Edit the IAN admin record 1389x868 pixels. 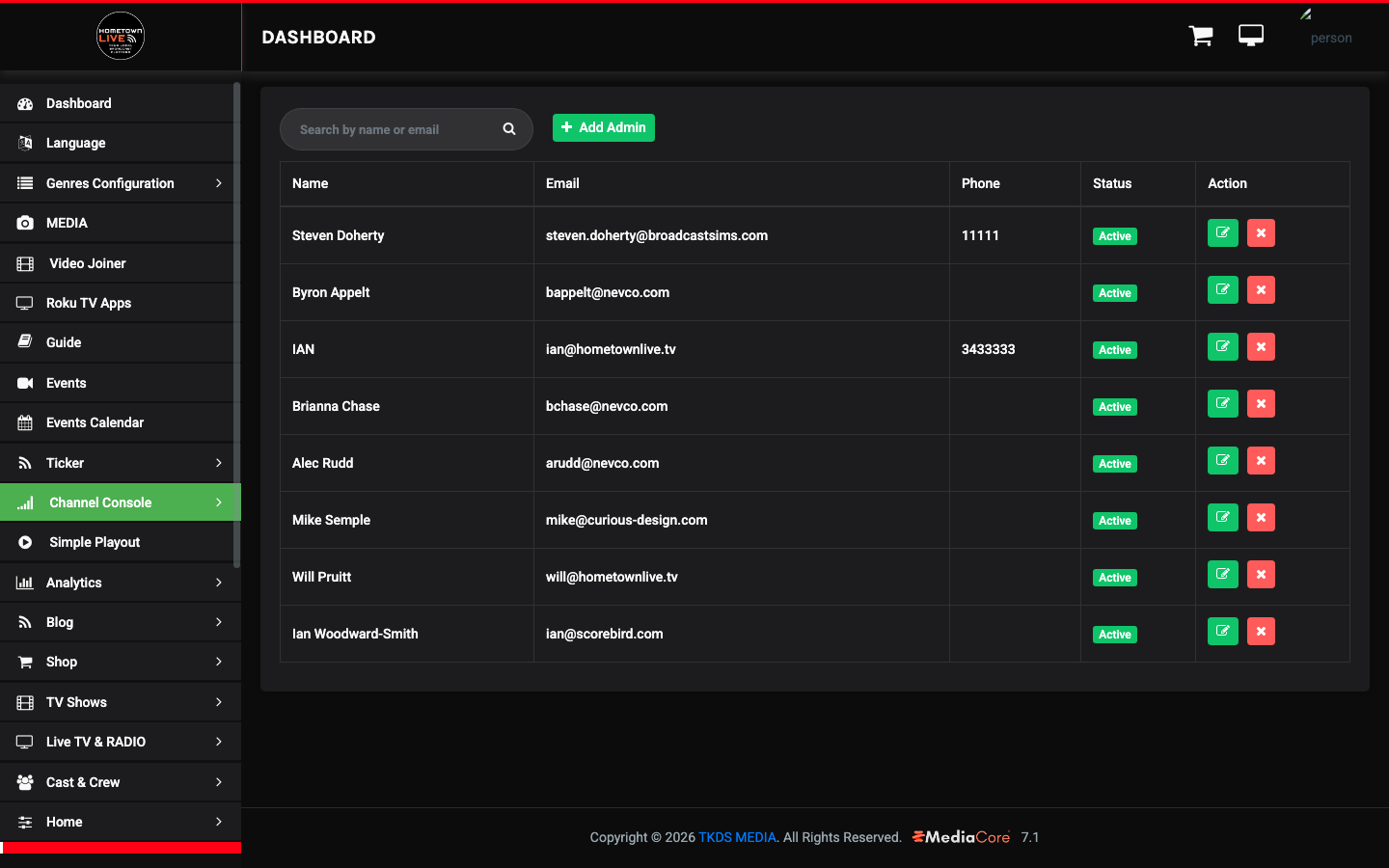pyautogui.click(x=1223, y=347)
